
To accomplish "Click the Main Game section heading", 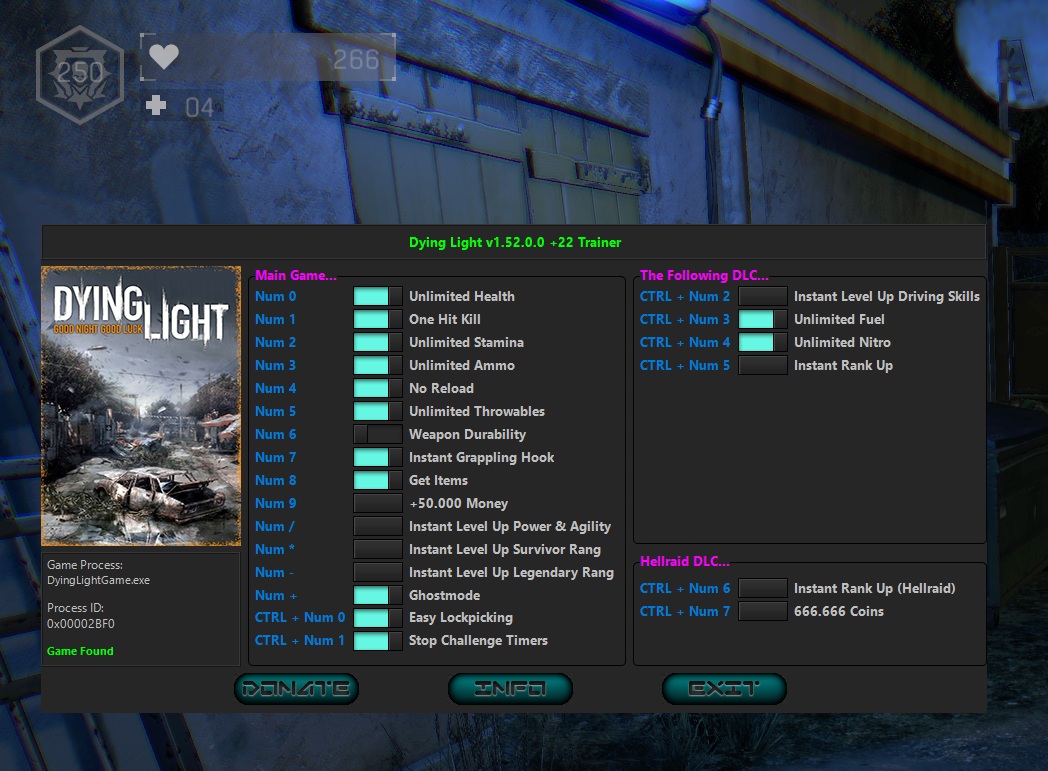I will [295, 275].
